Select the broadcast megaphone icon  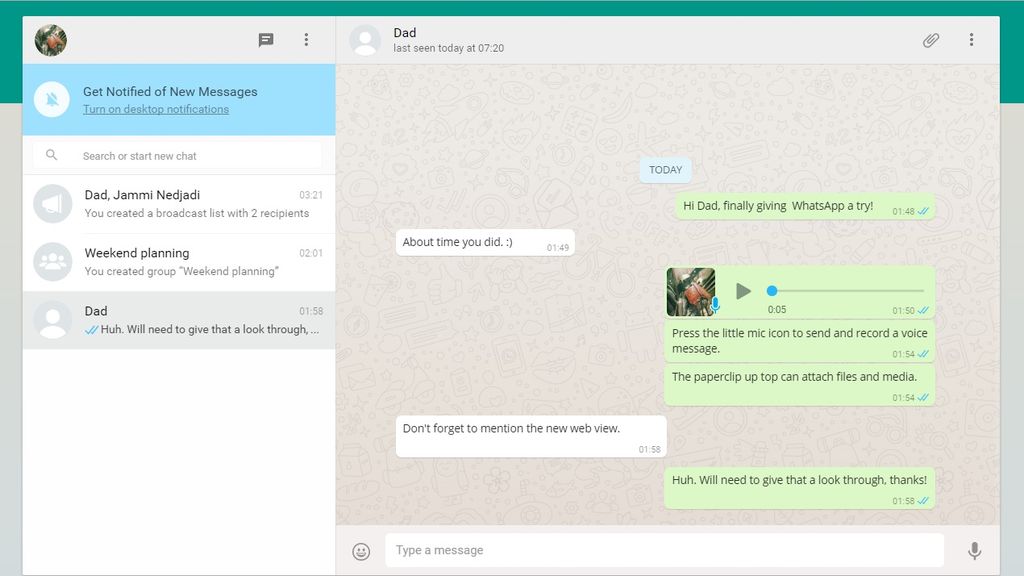(x=52, y=204)
